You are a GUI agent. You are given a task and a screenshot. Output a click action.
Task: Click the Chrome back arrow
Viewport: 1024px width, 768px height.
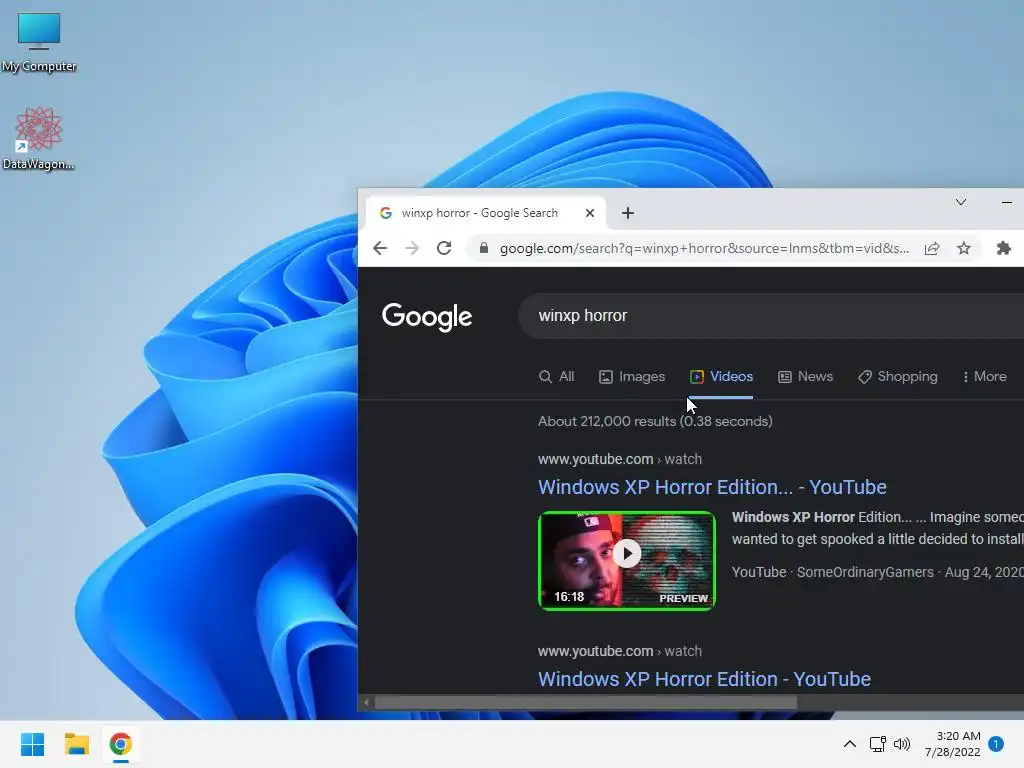[380, 248]
